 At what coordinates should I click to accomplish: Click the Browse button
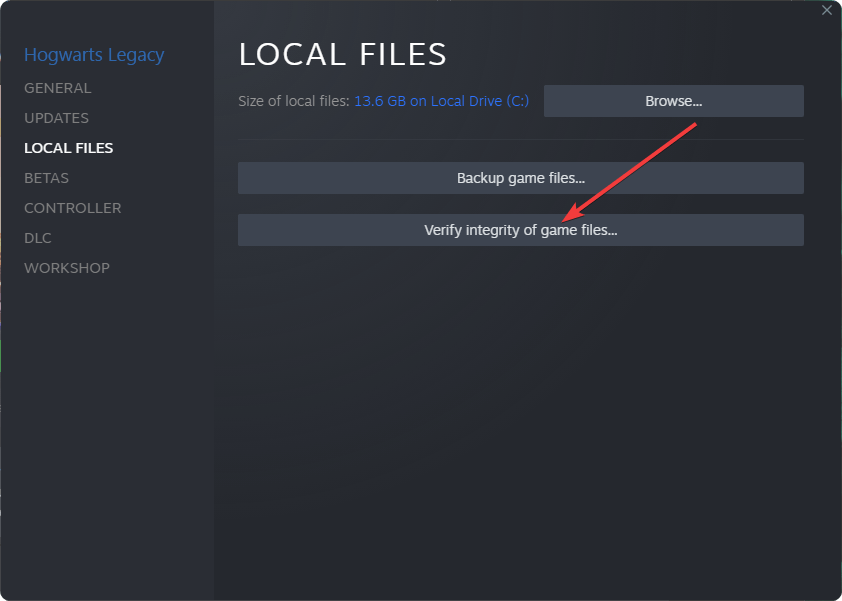tap(673, 101)
